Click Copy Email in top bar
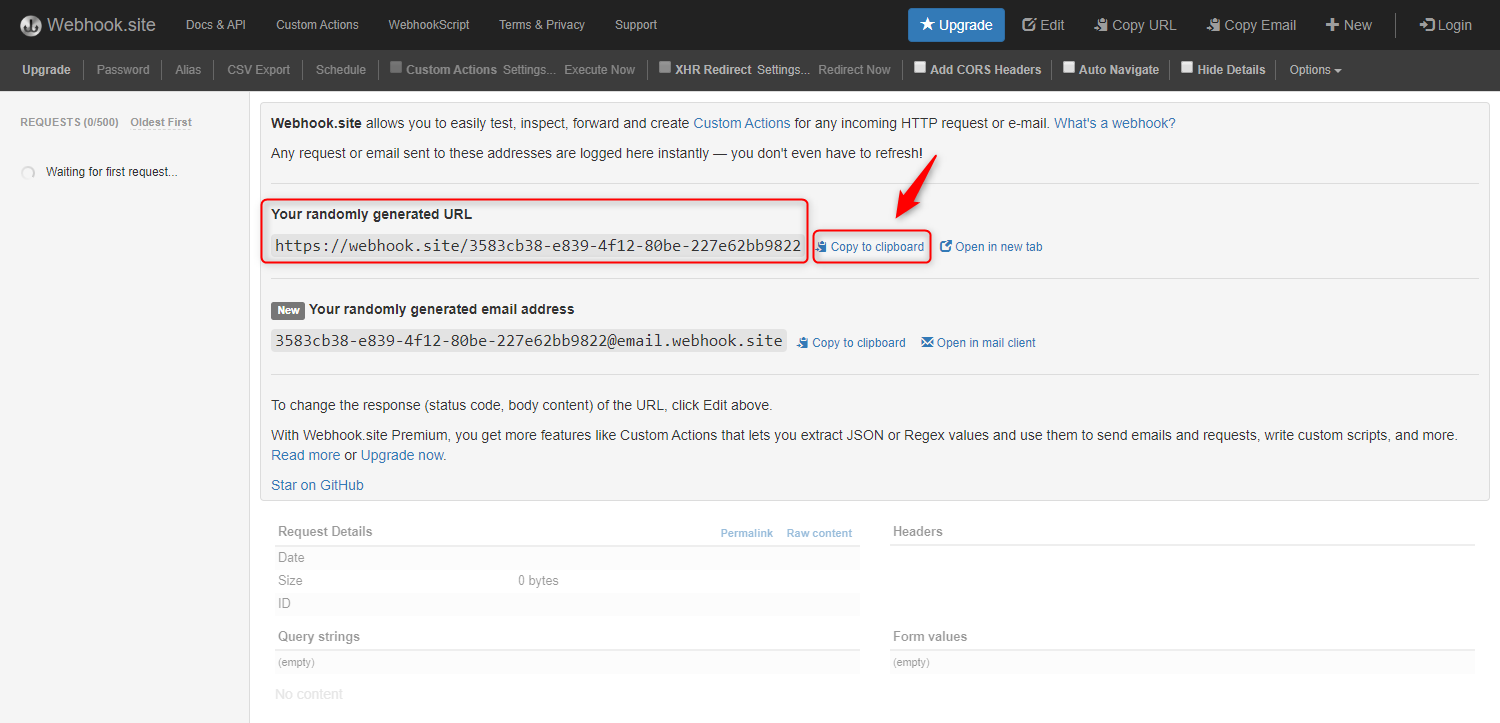1500x723 pixels. pos(1251,25)
